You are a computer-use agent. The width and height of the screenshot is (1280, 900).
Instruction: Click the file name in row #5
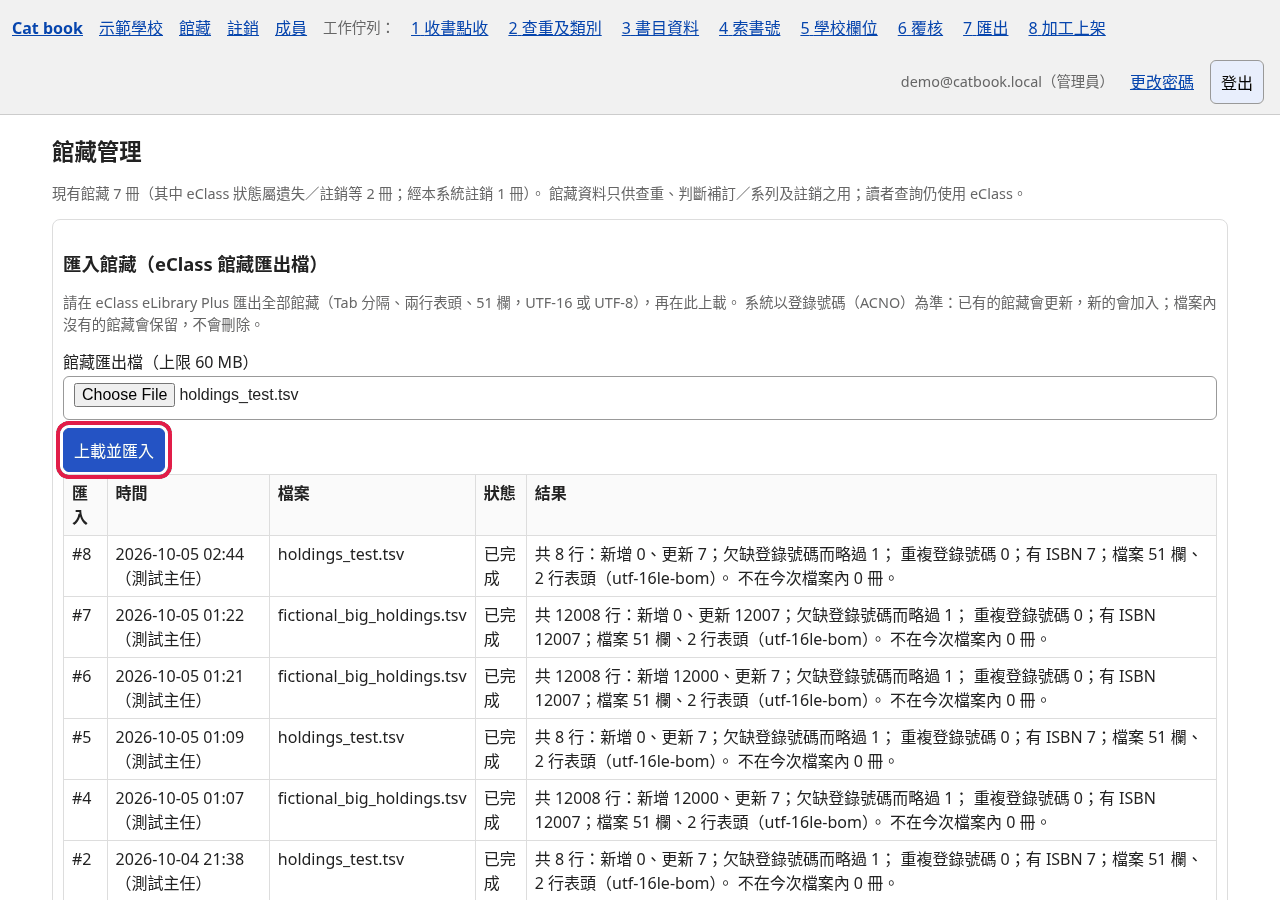tap(341, 737)
